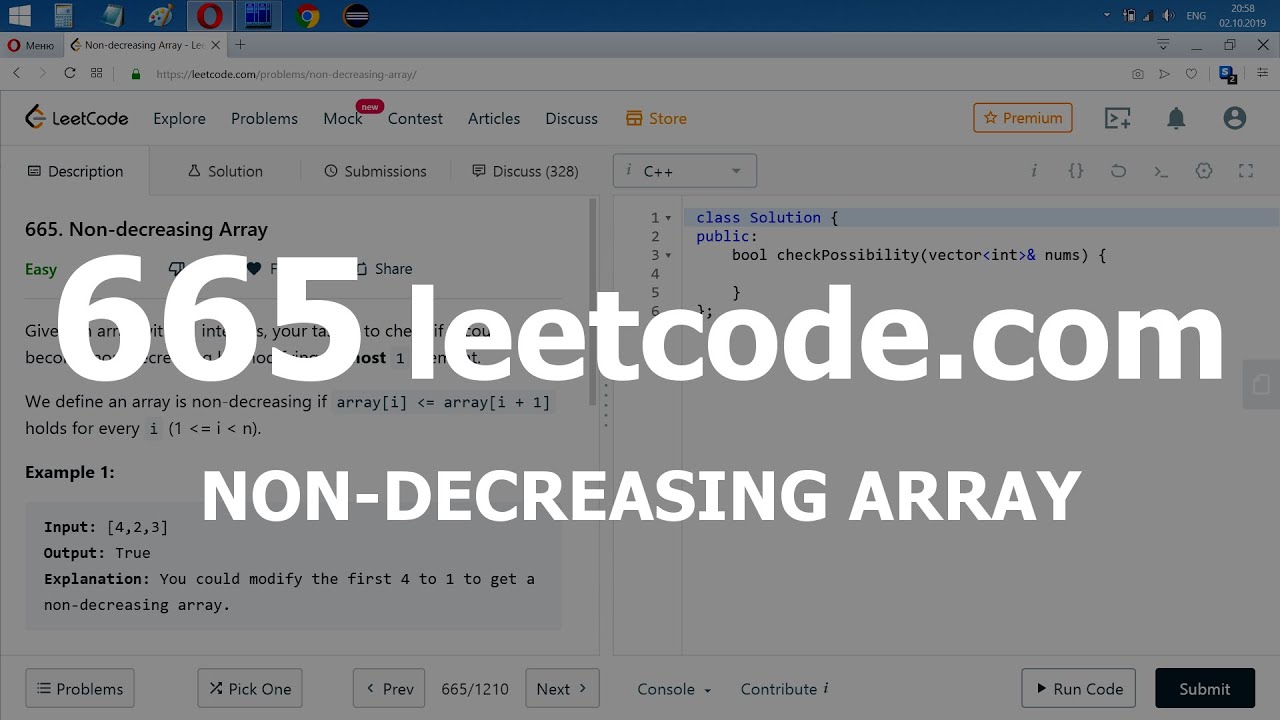Viewport: 1280px width, 720px height.
Task: Switch to the Description tab
Action: 75,171
